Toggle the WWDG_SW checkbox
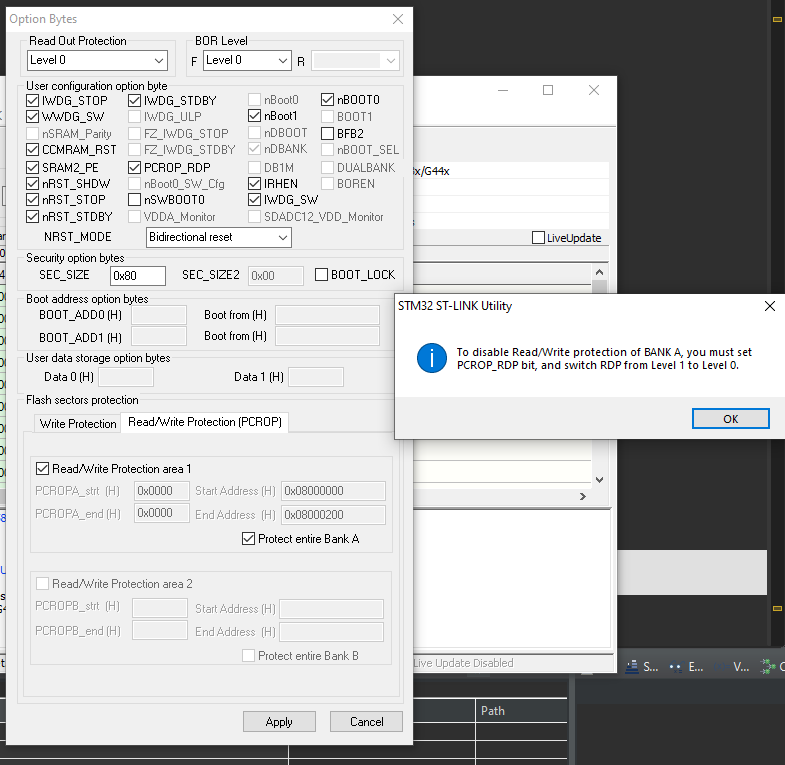 pos(33,117)
